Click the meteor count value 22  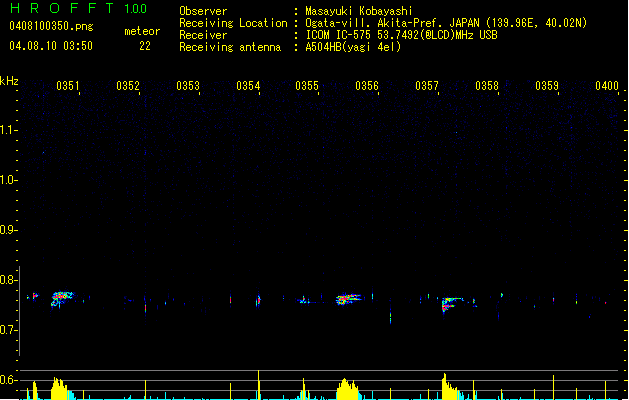coord(145,46)
